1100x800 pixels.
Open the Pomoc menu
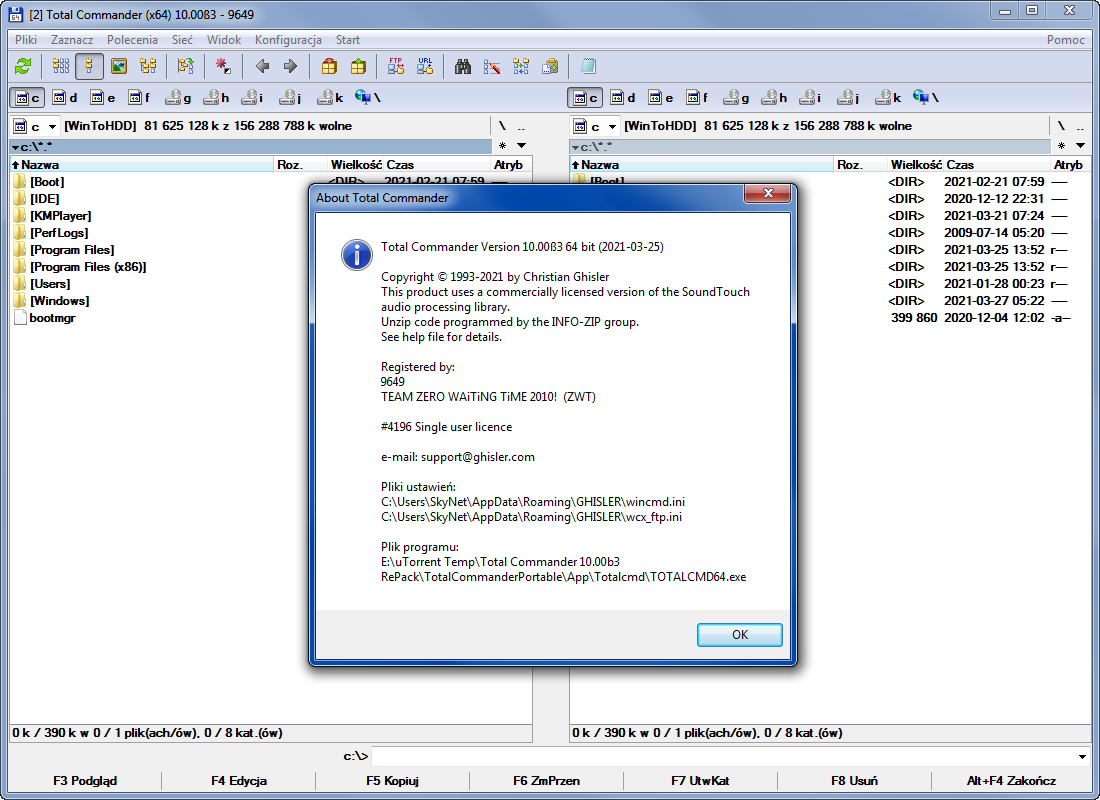click(1066, 40)
